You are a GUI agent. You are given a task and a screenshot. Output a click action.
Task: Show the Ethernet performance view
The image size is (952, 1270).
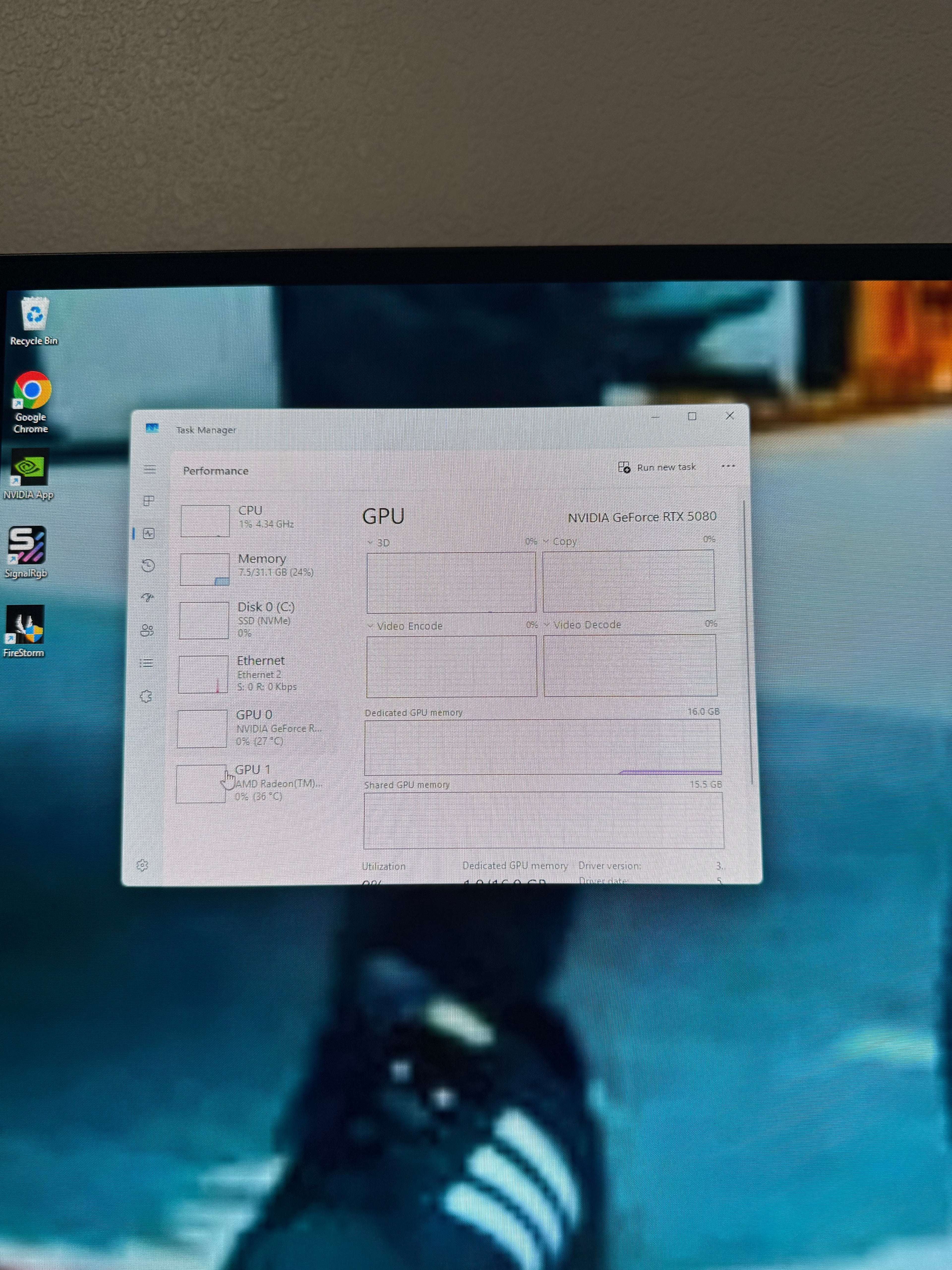257,673
